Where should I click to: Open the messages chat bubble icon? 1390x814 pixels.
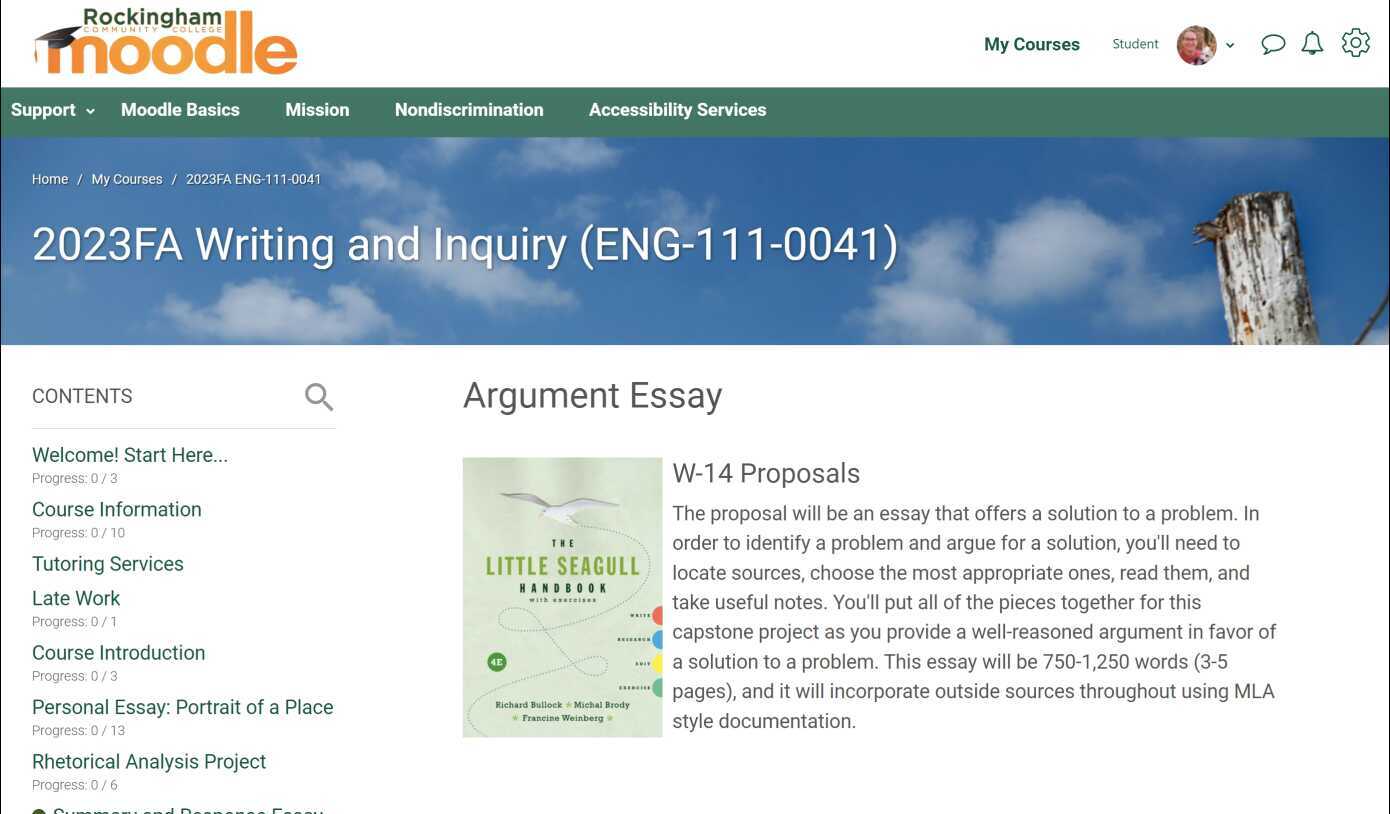pos(1272,44)
